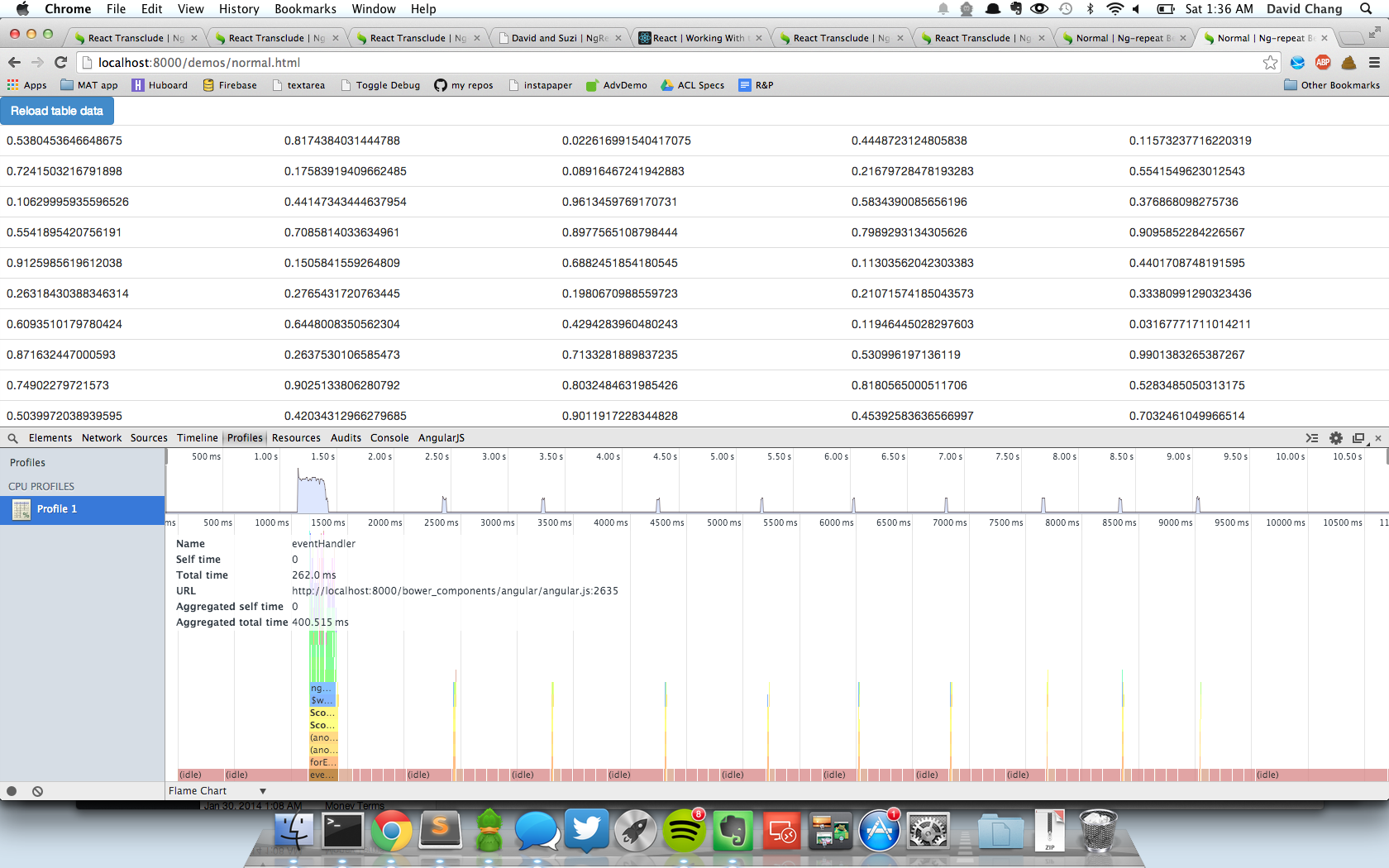Click the Adblock Plus extension icon
The height and width of the screenshot is (868, 1389).
1323,63
